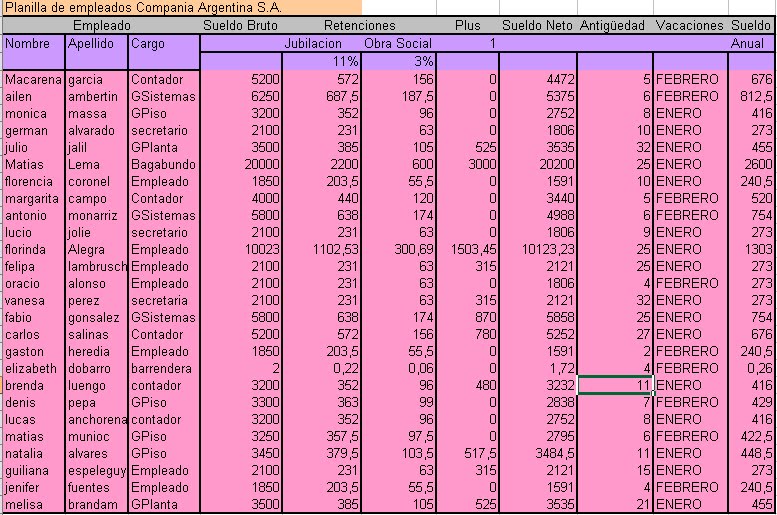Select the '1,72' net salary cell
The image size is (777, 515).
pos(538,368)
